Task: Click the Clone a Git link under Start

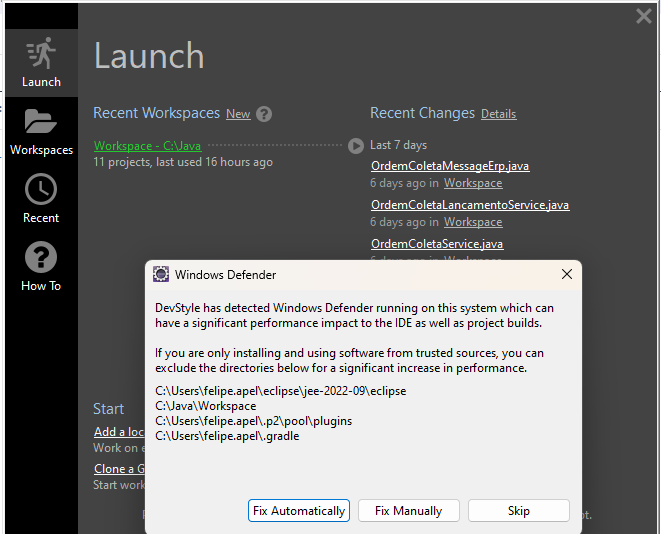Action: [x=119, y=469]
